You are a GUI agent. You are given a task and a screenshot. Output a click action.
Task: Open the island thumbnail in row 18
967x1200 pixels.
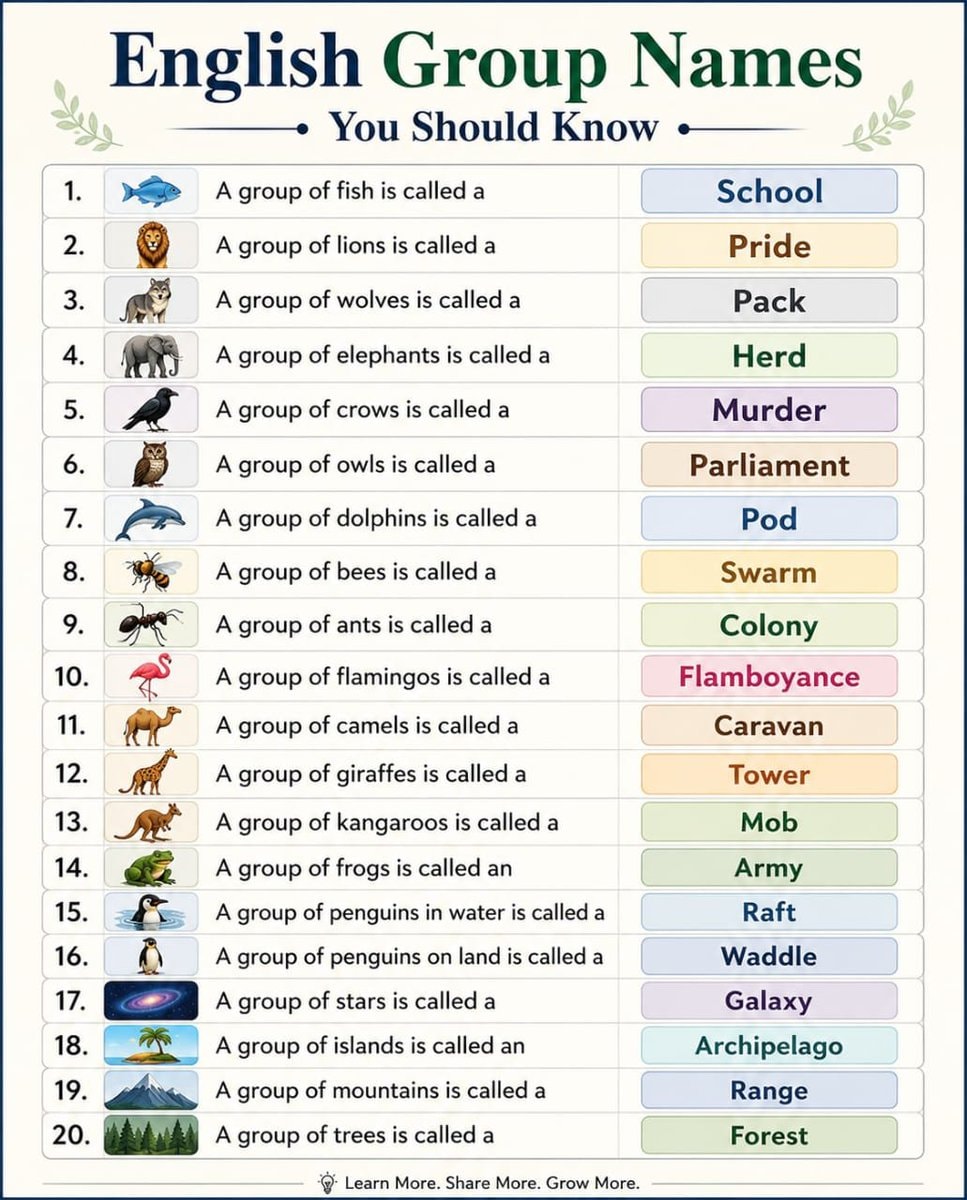pyautogui.click(x=151, y=1045)
